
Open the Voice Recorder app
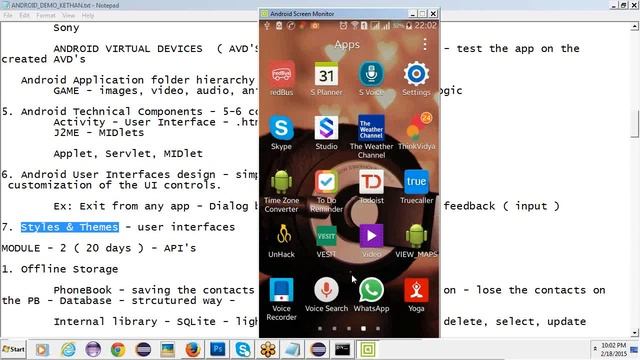281,290
